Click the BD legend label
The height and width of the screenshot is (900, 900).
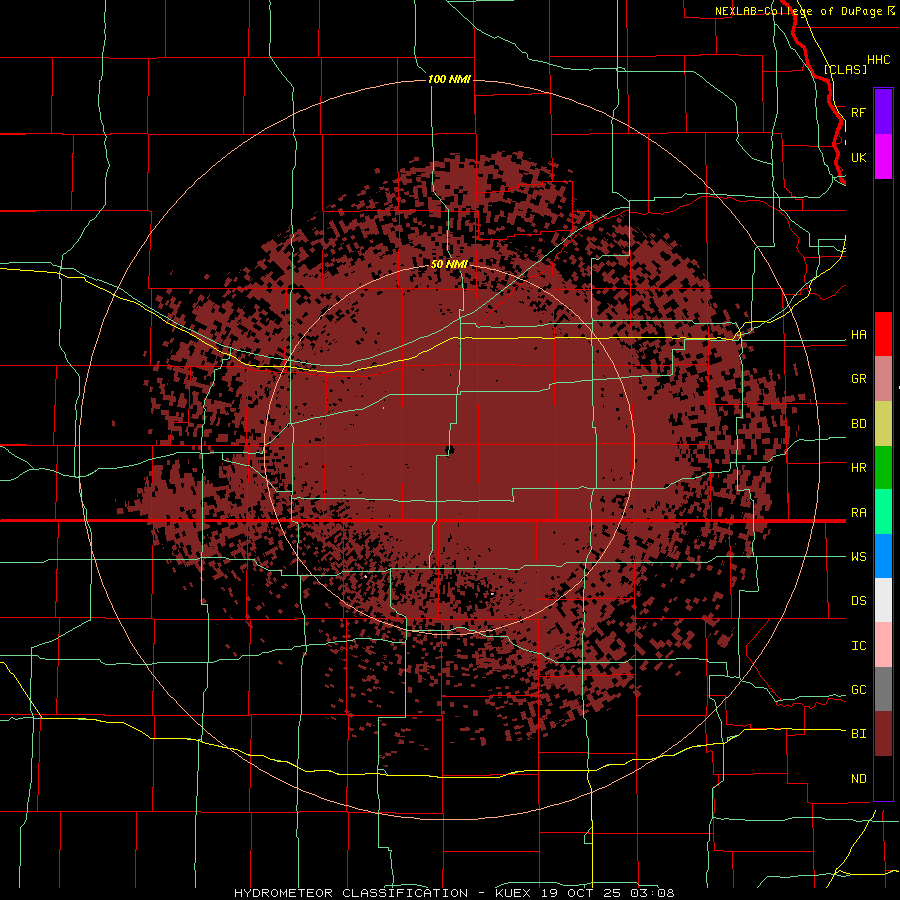[x=858, y=424]
